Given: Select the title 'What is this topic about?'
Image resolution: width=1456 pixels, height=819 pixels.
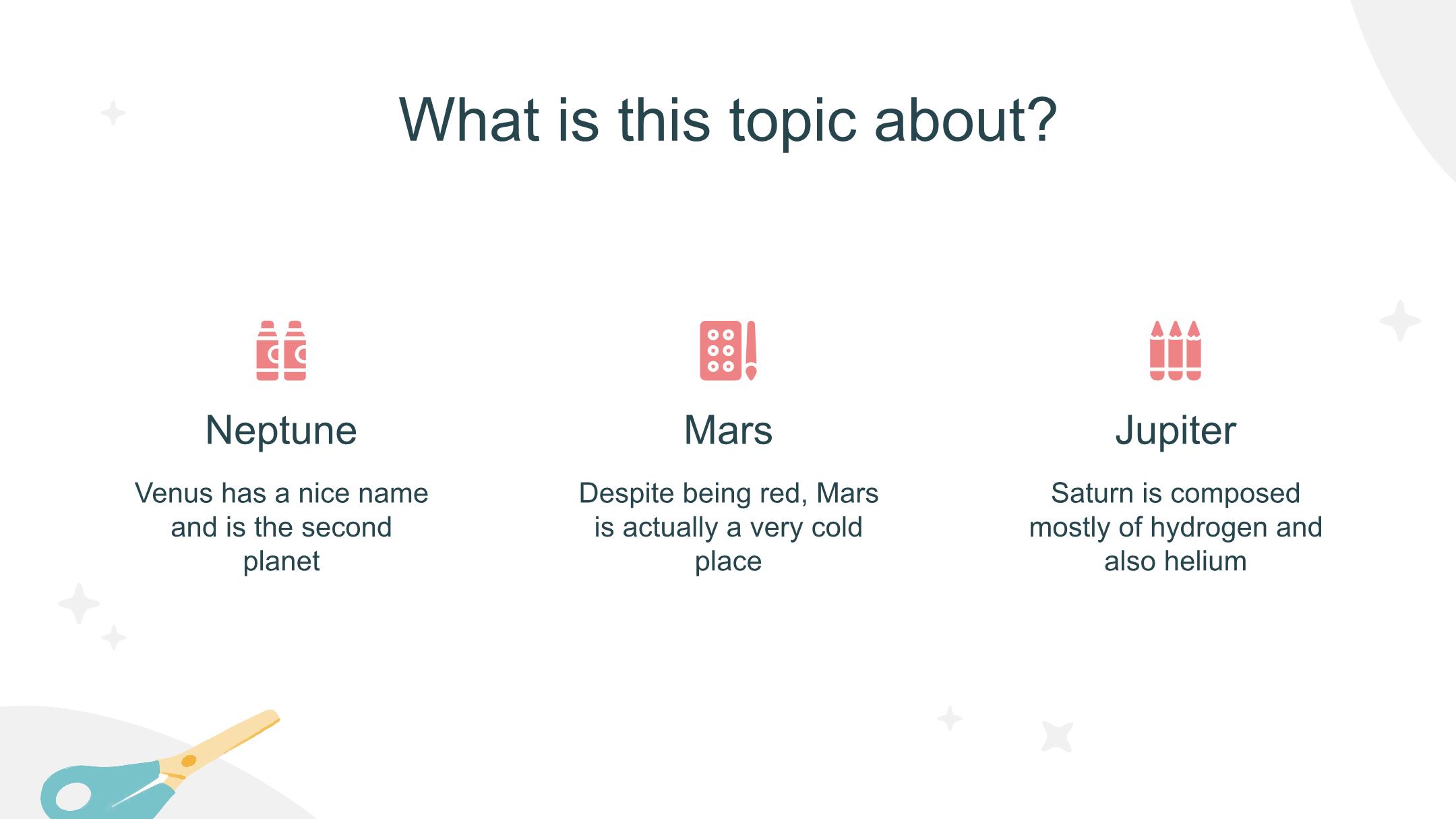Looking at the screenshot, I should 728,120.
